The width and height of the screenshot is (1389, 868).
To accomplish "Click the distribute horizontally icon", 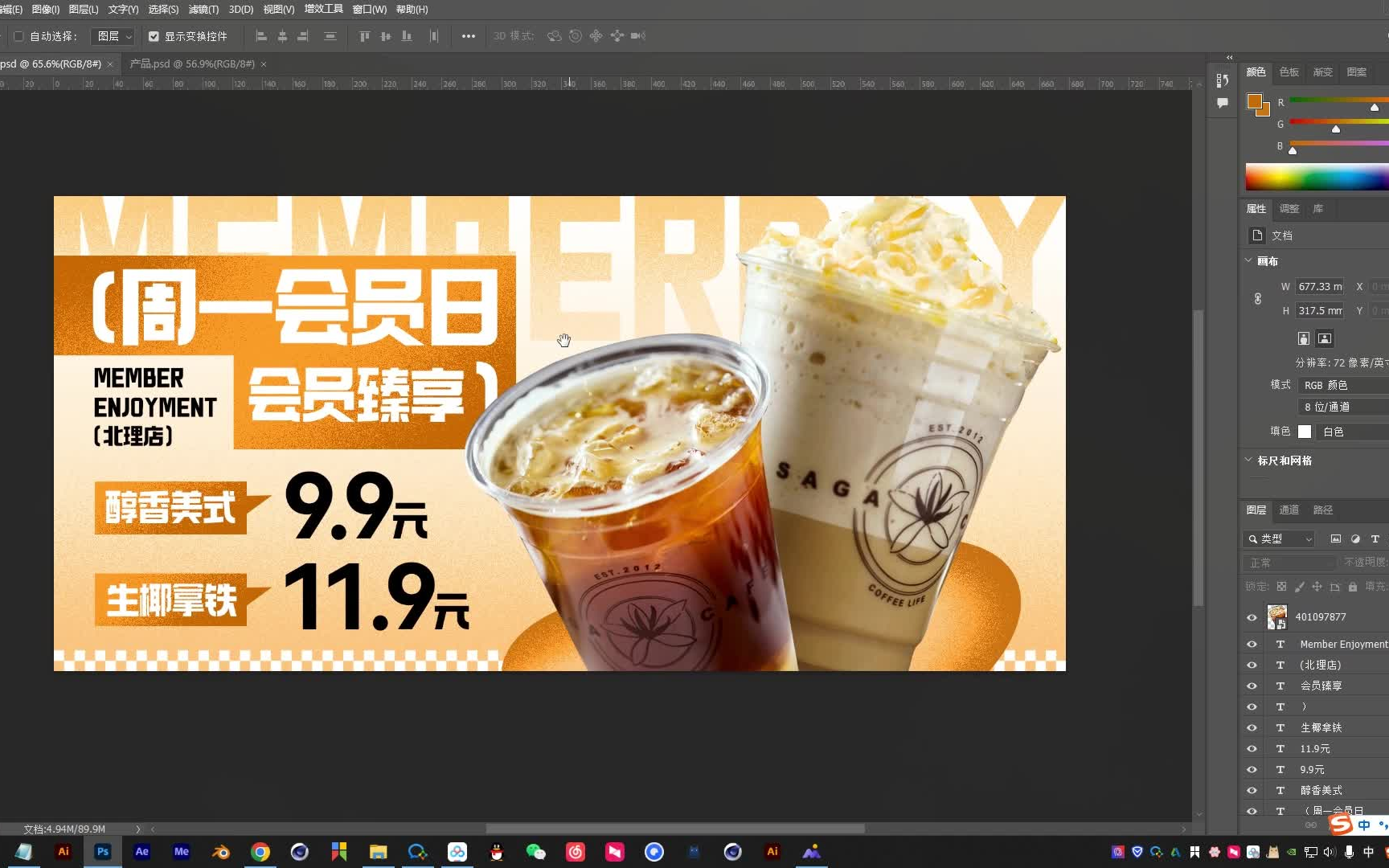I will [x=434, y=36].
